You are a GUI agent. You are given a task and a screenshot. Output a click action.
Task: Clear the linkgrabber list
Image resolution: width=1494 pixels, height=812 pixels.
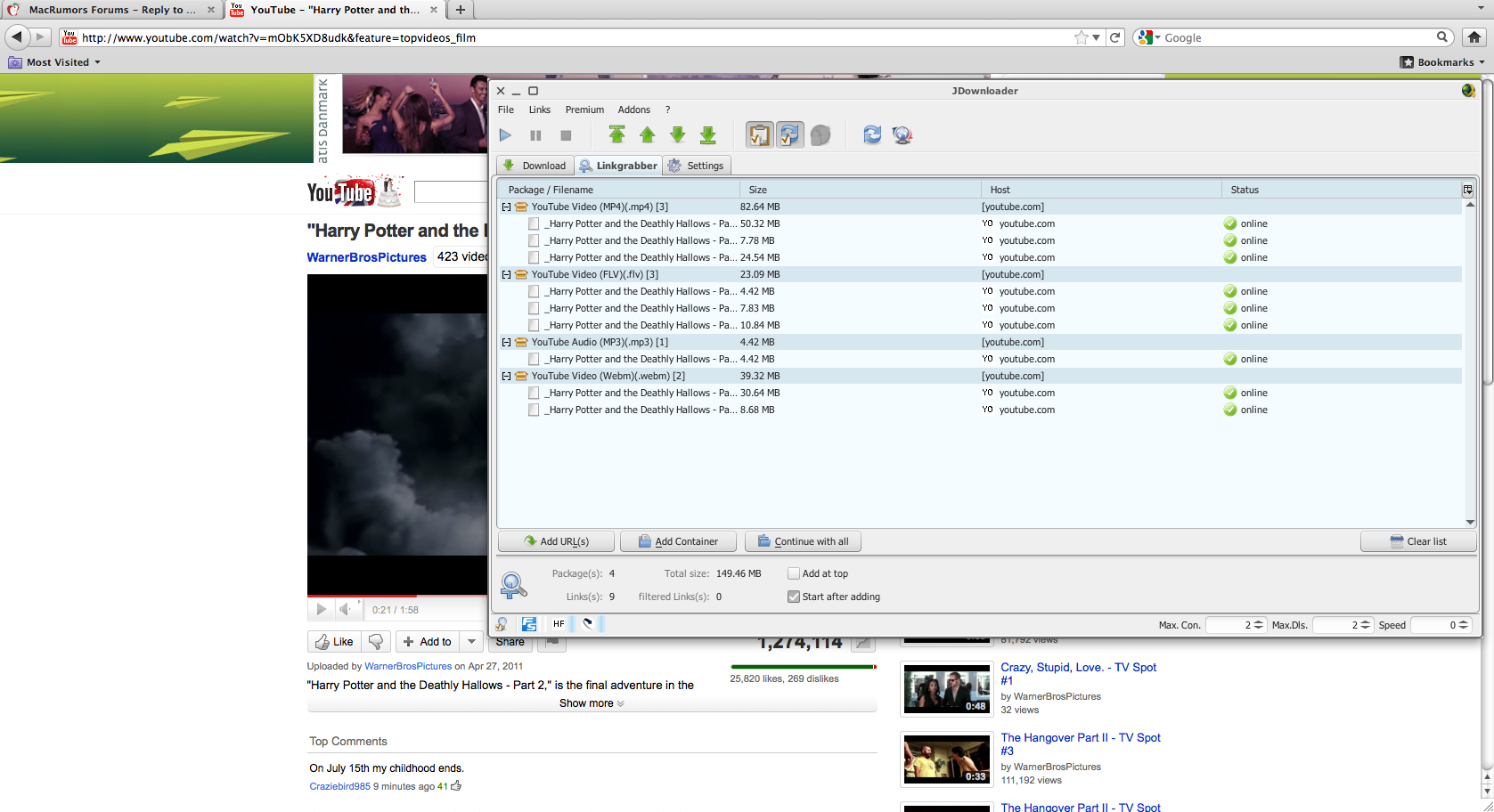coord(1418,541)
